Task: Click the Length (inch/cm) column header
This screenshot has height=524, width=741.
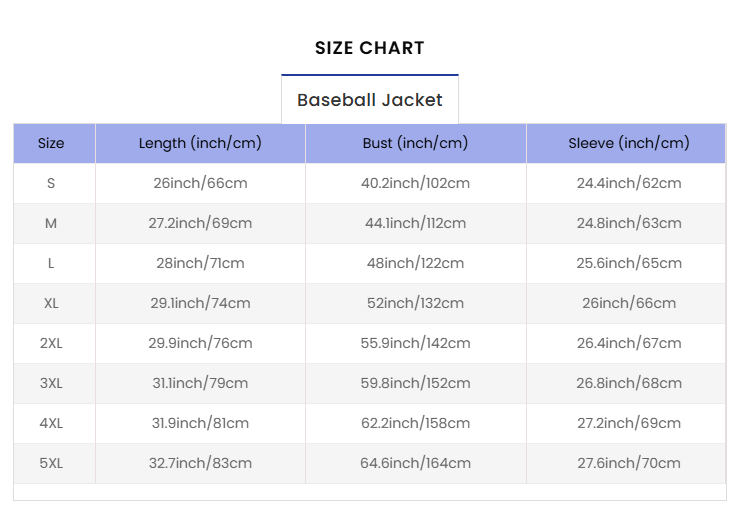Action: pos(200,143)
